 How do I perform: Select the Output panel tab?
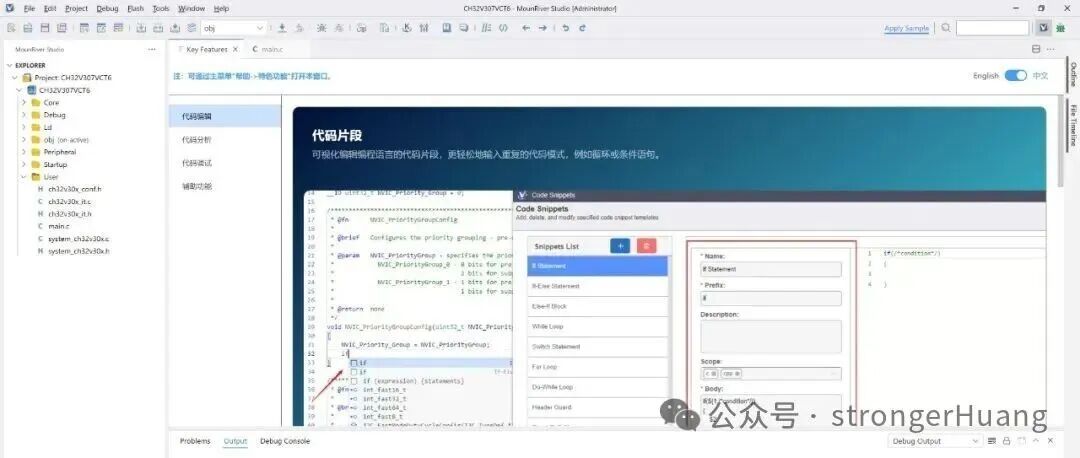(x=235, y=441)
